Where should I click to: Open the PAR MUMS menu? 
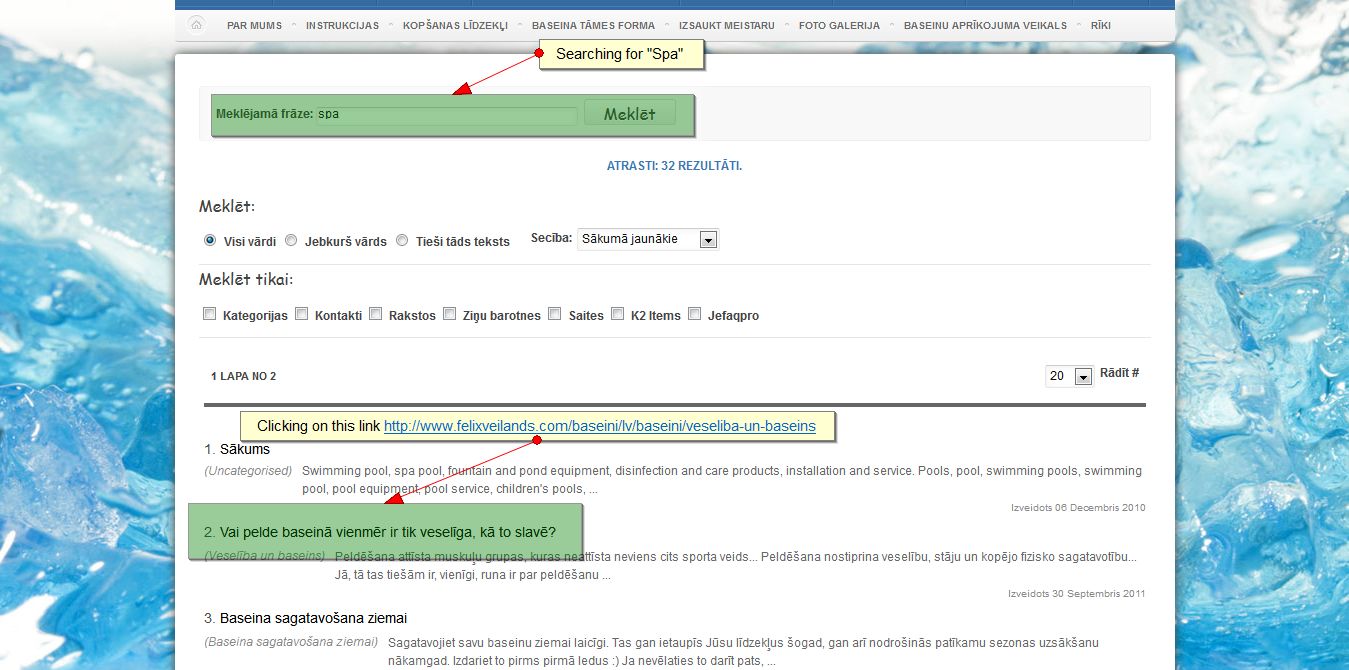(x=254, y=26)
